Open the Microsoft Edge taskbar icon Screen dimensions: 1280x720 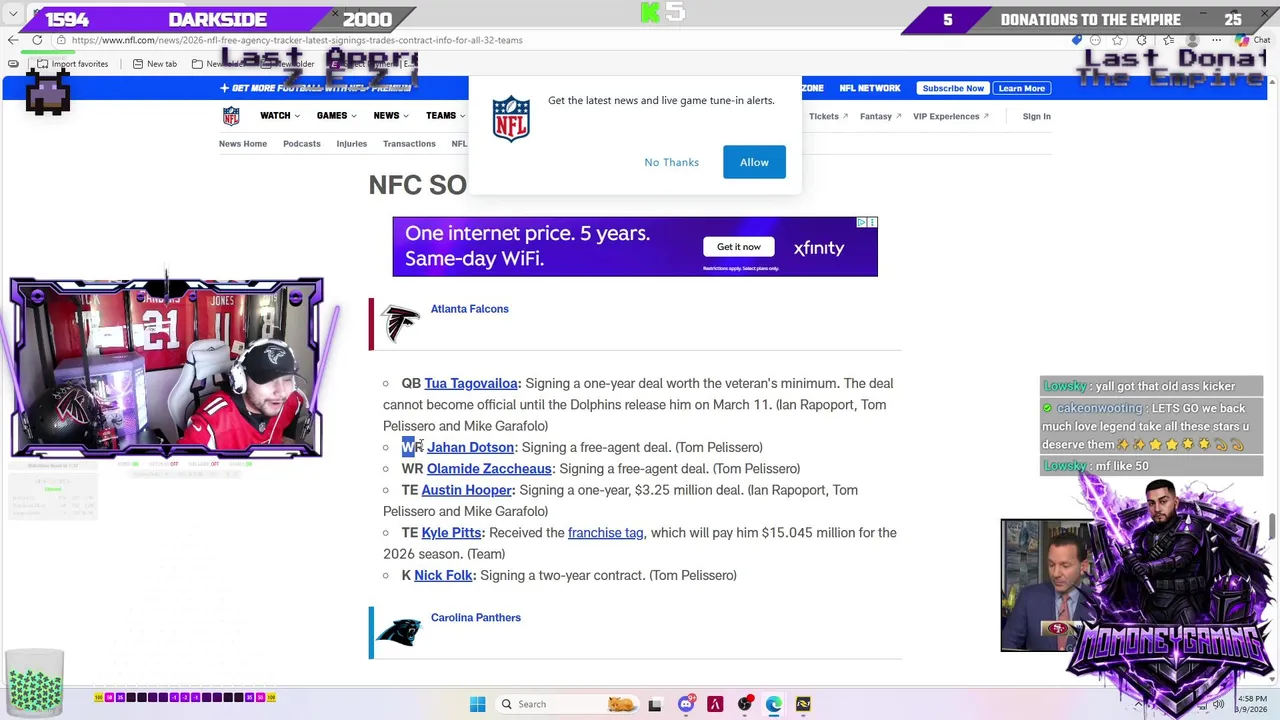pos(773,704)
